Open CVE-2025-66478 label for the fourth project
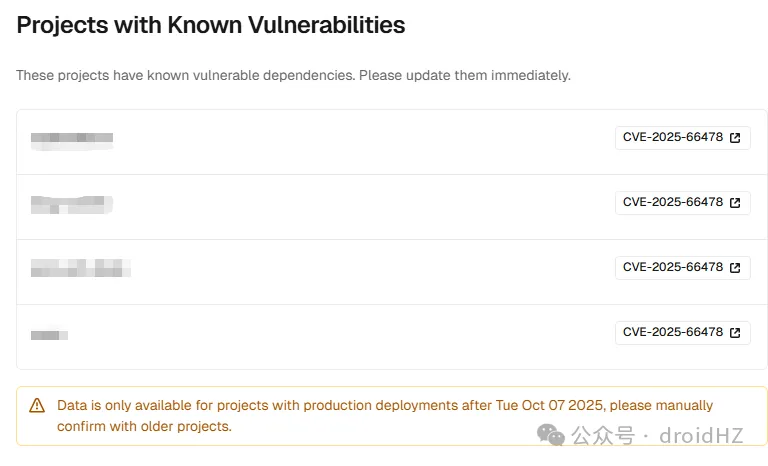Screen dimensions: 768x466 [672, 332]
